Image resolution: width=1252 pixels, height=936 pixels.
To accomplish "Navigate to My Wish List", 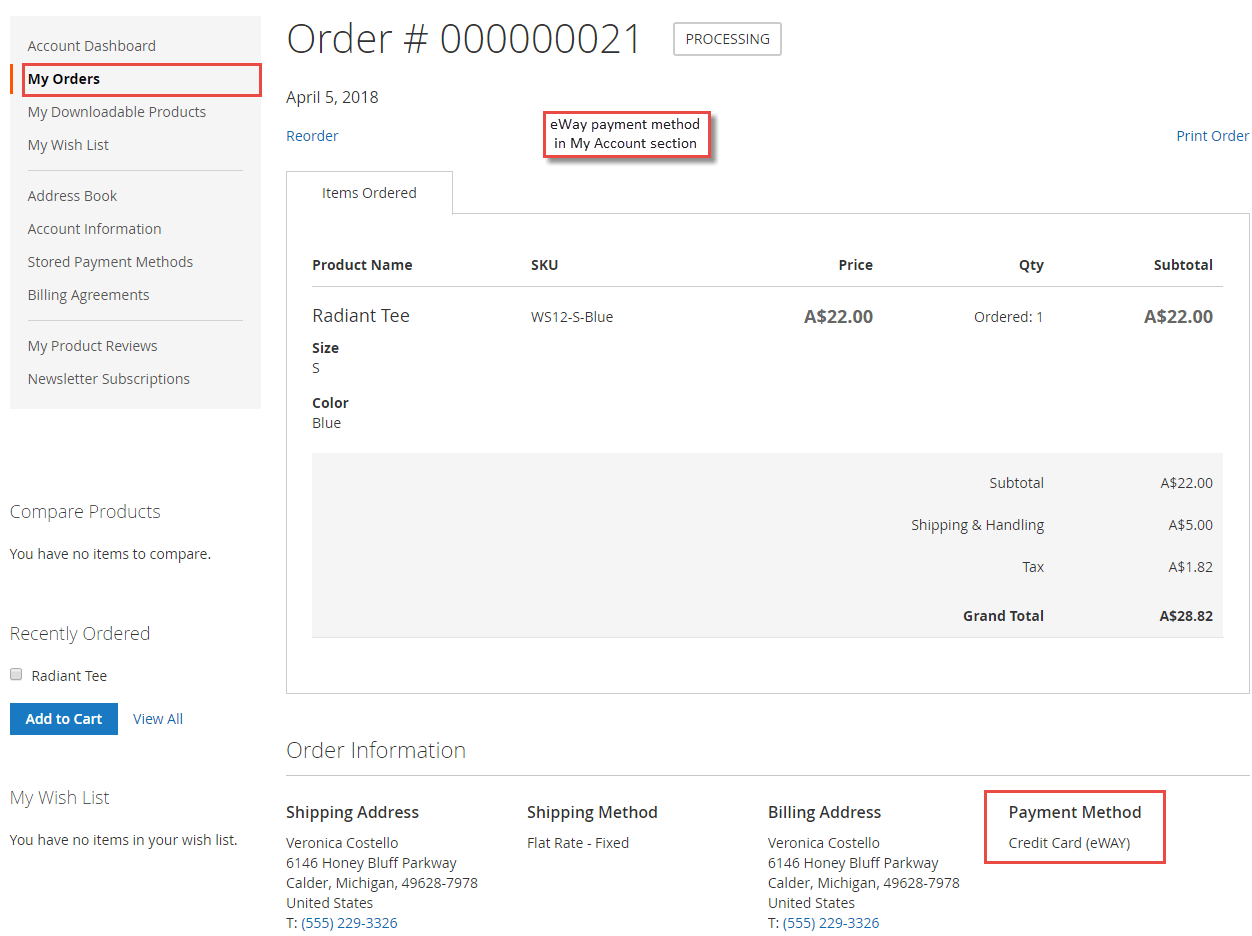I will (x=67, y=144).
